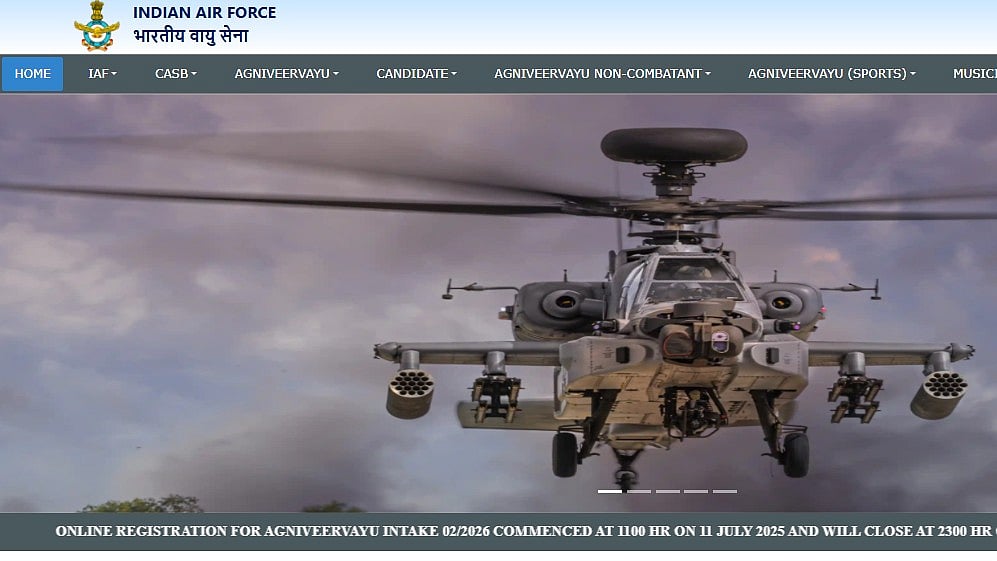The height and width of the screenshot is (561, 997).
Task: Go to the HOME tab
Action: (x=32, y=74)
